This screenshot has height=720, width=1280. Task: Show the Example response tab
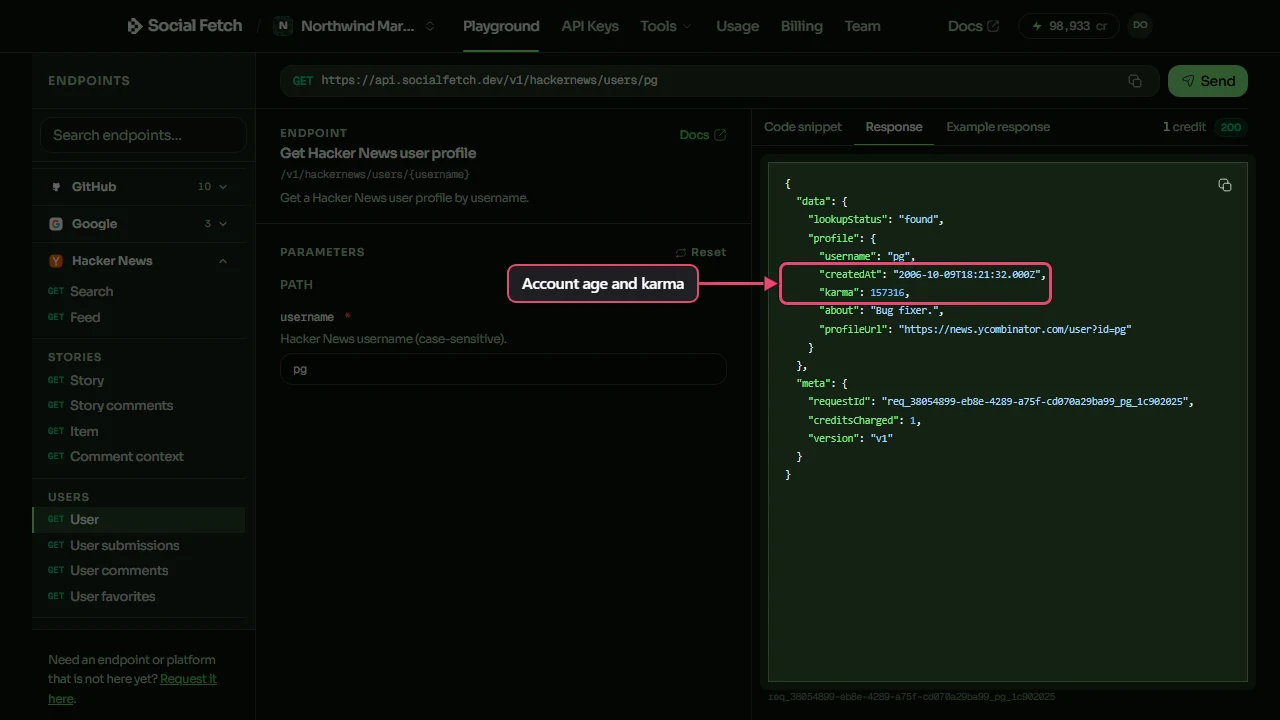click(998, 127)
